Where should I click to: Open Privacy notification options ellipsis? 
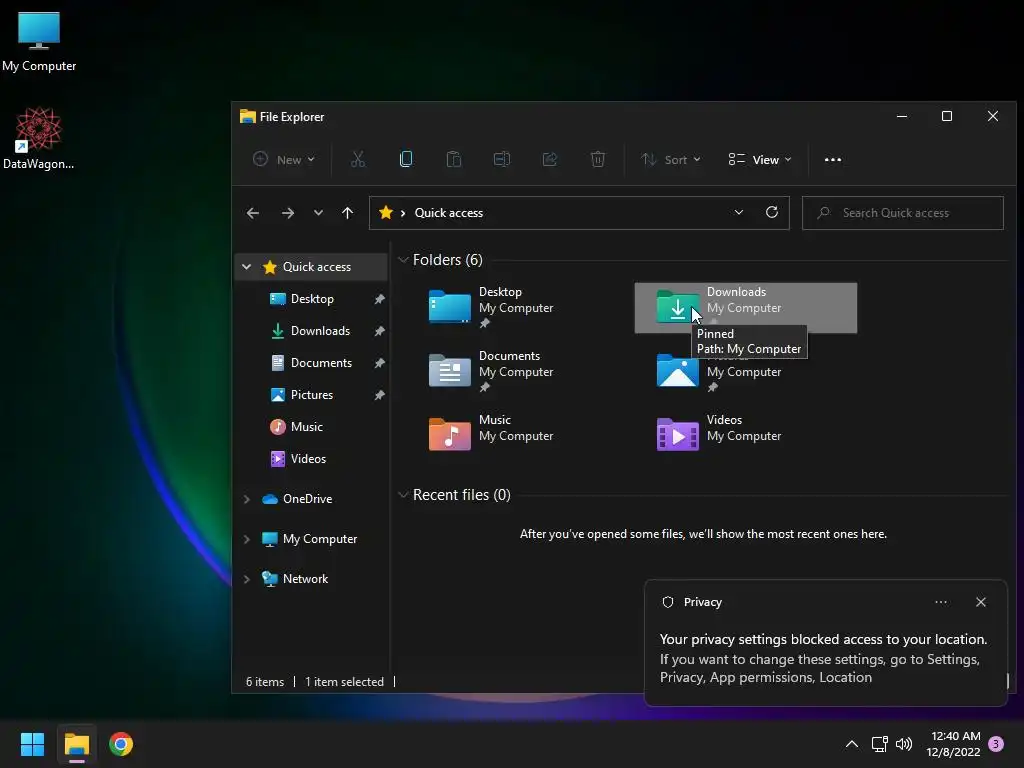(941, 602)
